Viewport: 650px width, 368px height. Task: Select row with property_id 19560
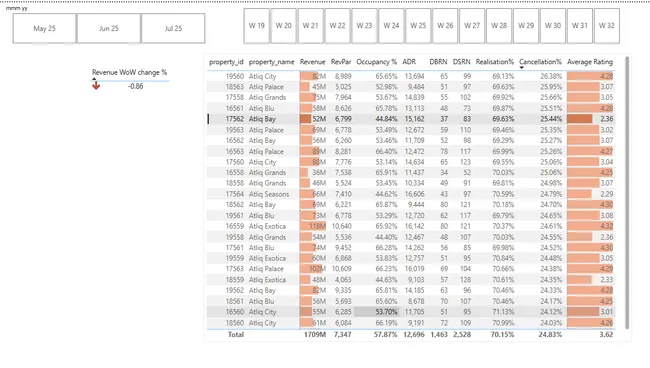point(410,76)
